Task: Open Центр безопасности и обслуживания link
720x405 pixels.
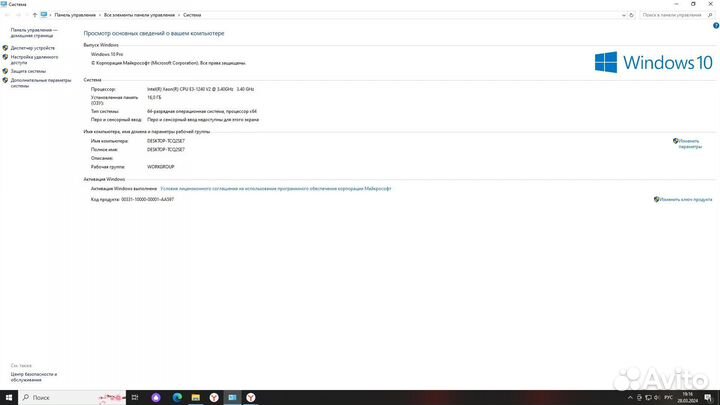Action: coord(34,377)
